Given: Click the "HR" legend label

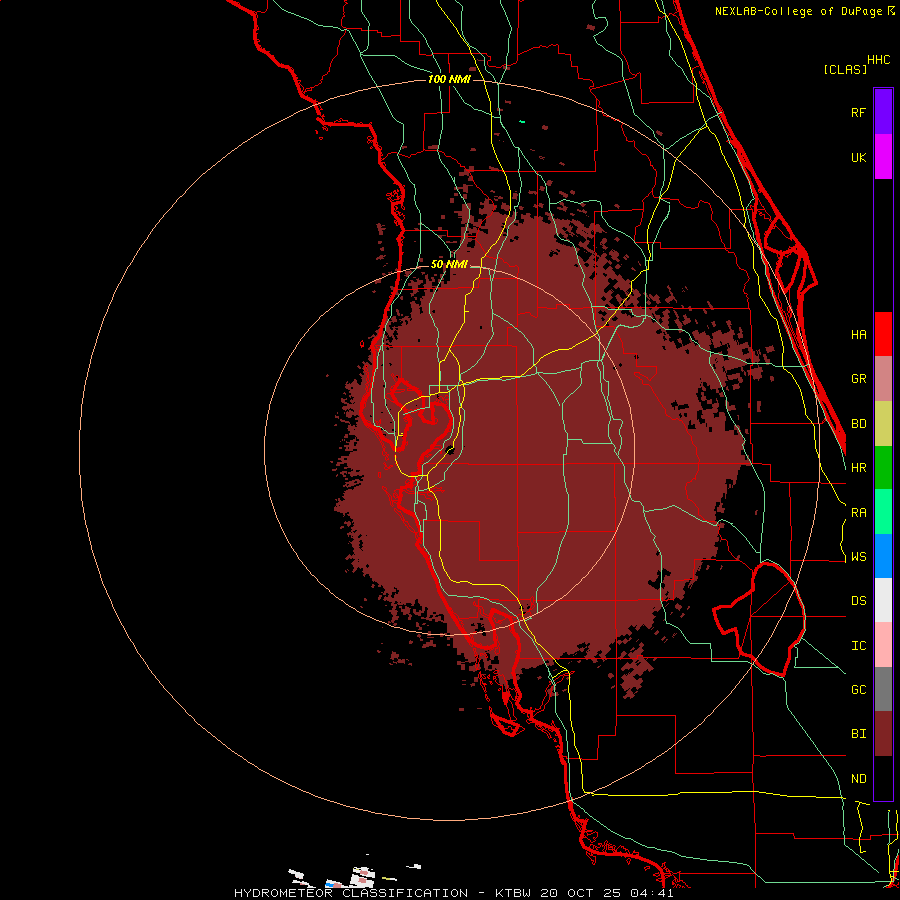Looking at the screenshot, I should tap(858, 468).
